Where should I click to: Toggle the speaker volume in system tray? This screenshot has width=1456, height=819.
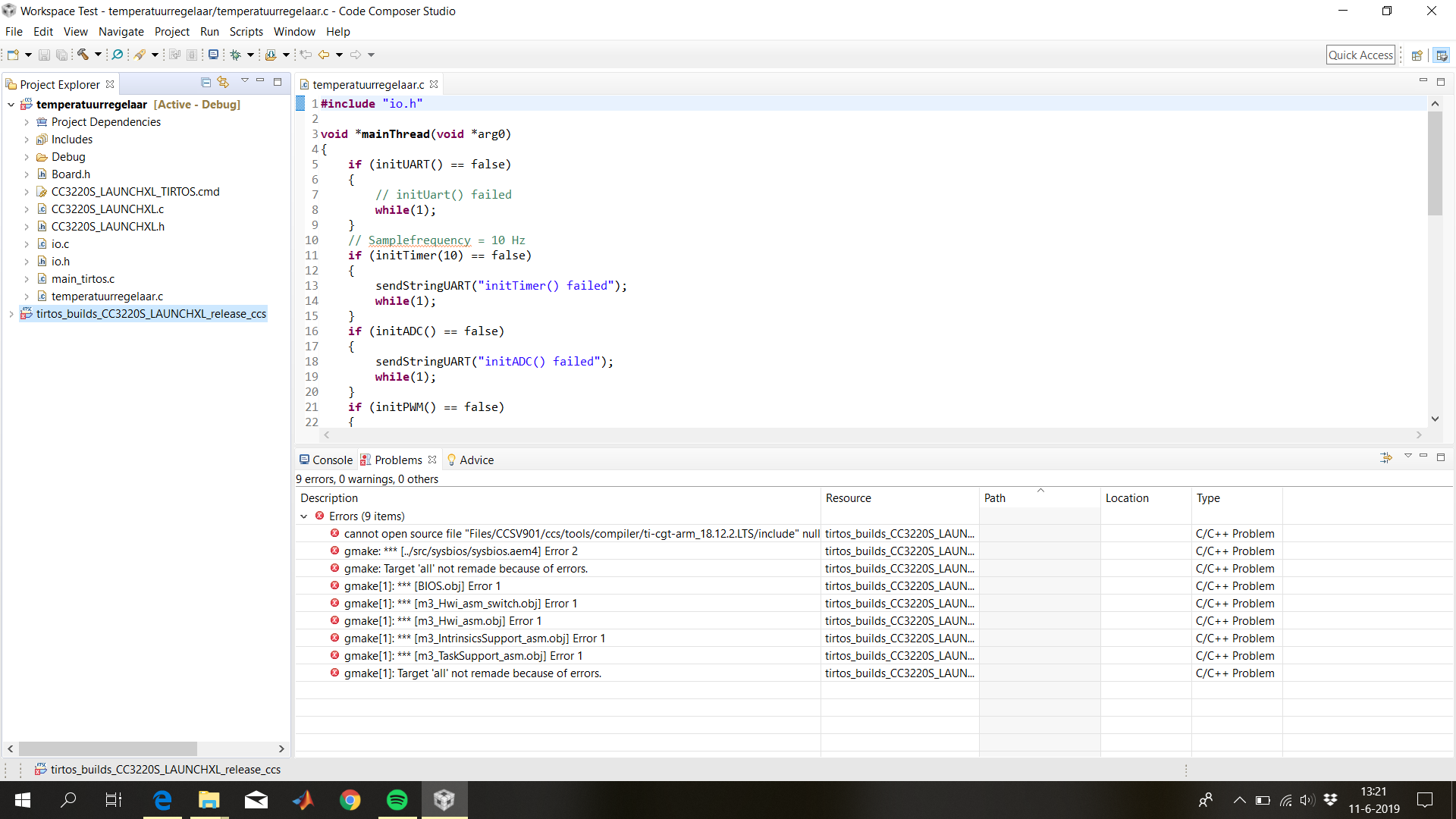(x=1307, y=800)
